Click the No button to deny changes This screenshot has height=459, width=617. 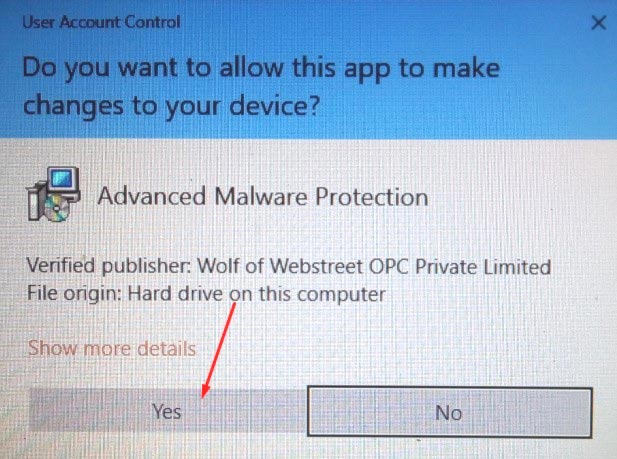(x=449, y=412)
